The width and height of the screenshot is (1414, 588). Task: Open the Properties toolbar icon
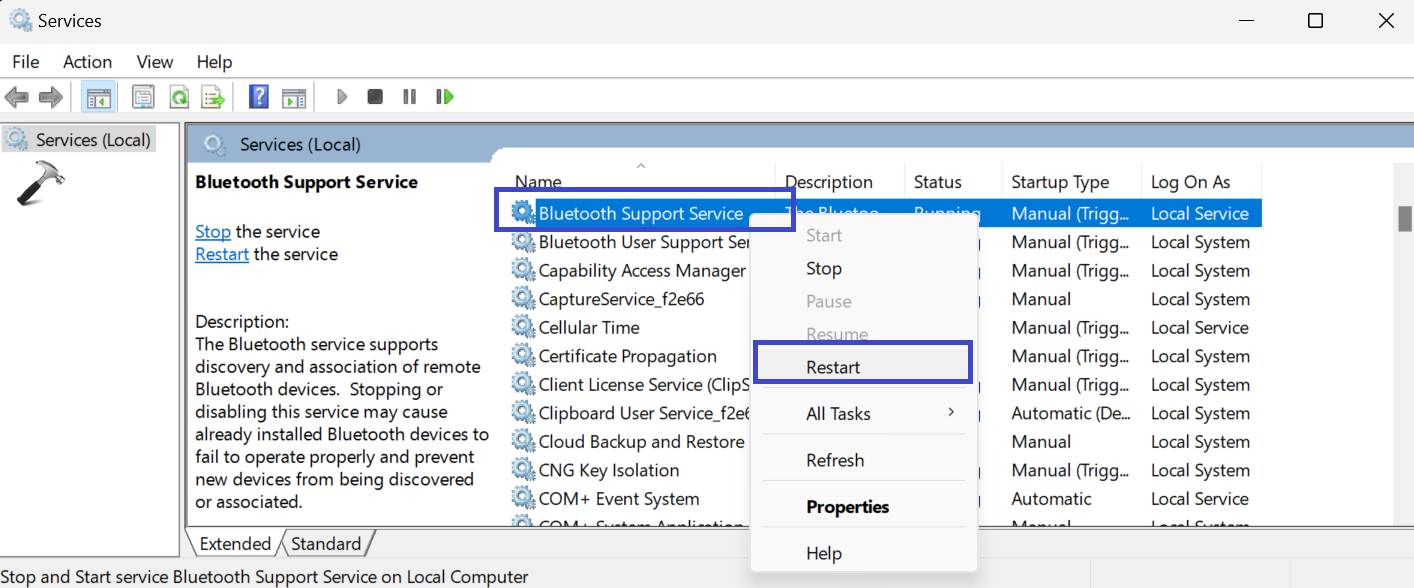pyautogui.click(x=143, y=97)
